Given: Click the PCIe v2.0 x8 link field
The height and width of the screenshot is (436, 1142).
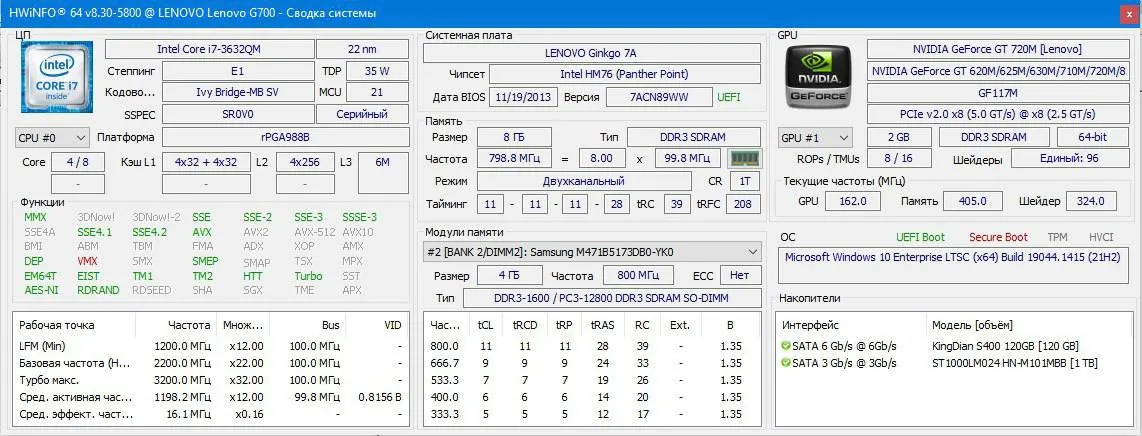Looking at the screenshot, I should click(x=997, y=114).
